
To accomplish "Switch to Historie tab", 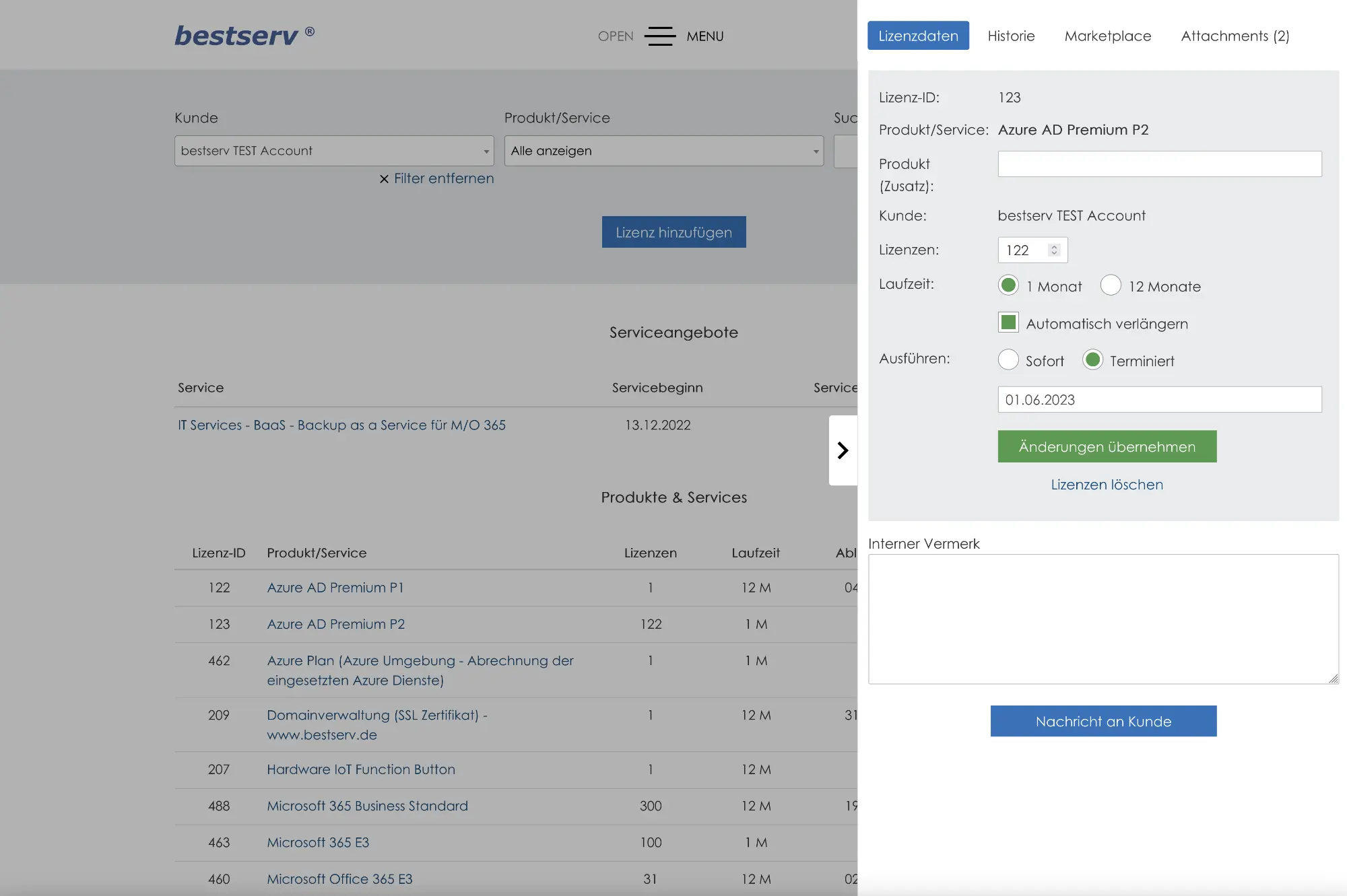I will pyautogui.click(x=1011, y=36).
